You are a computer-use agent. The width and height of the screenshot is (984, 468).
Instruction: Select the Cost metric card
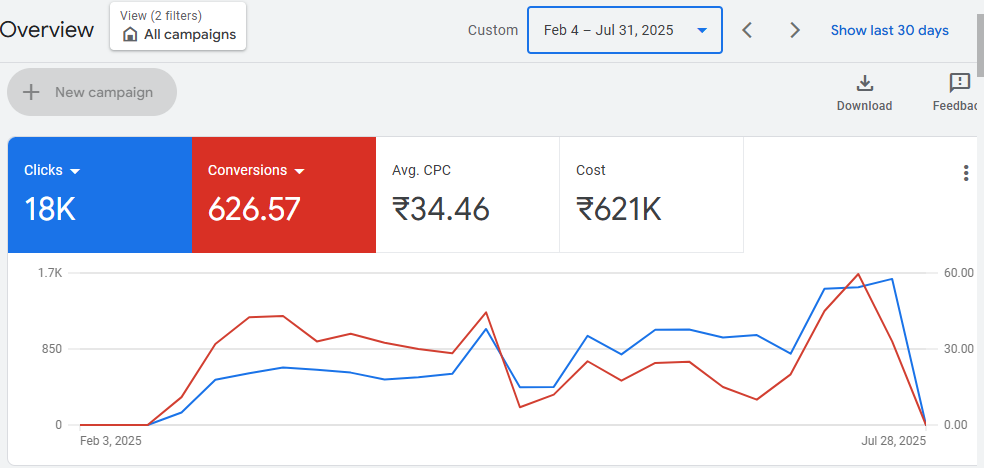tap(651, 194)
